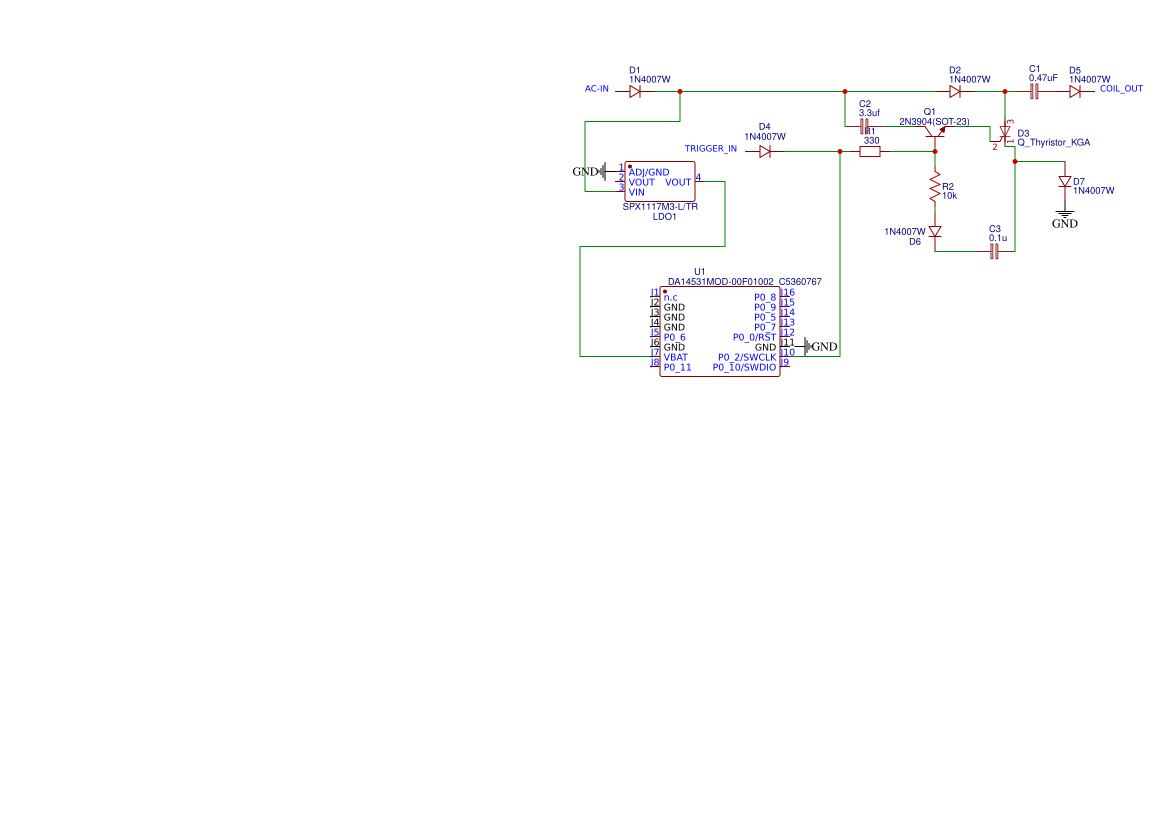
Task: Select the Q1 transistor symbol
Action: tap(935, 133)
